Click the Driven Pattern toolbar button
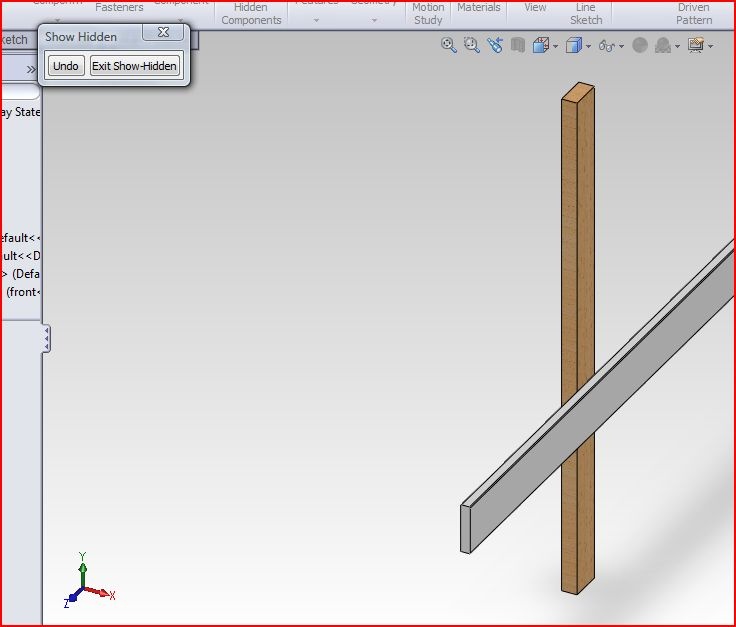This screenshot has width=736, height=627. point(694,14)
